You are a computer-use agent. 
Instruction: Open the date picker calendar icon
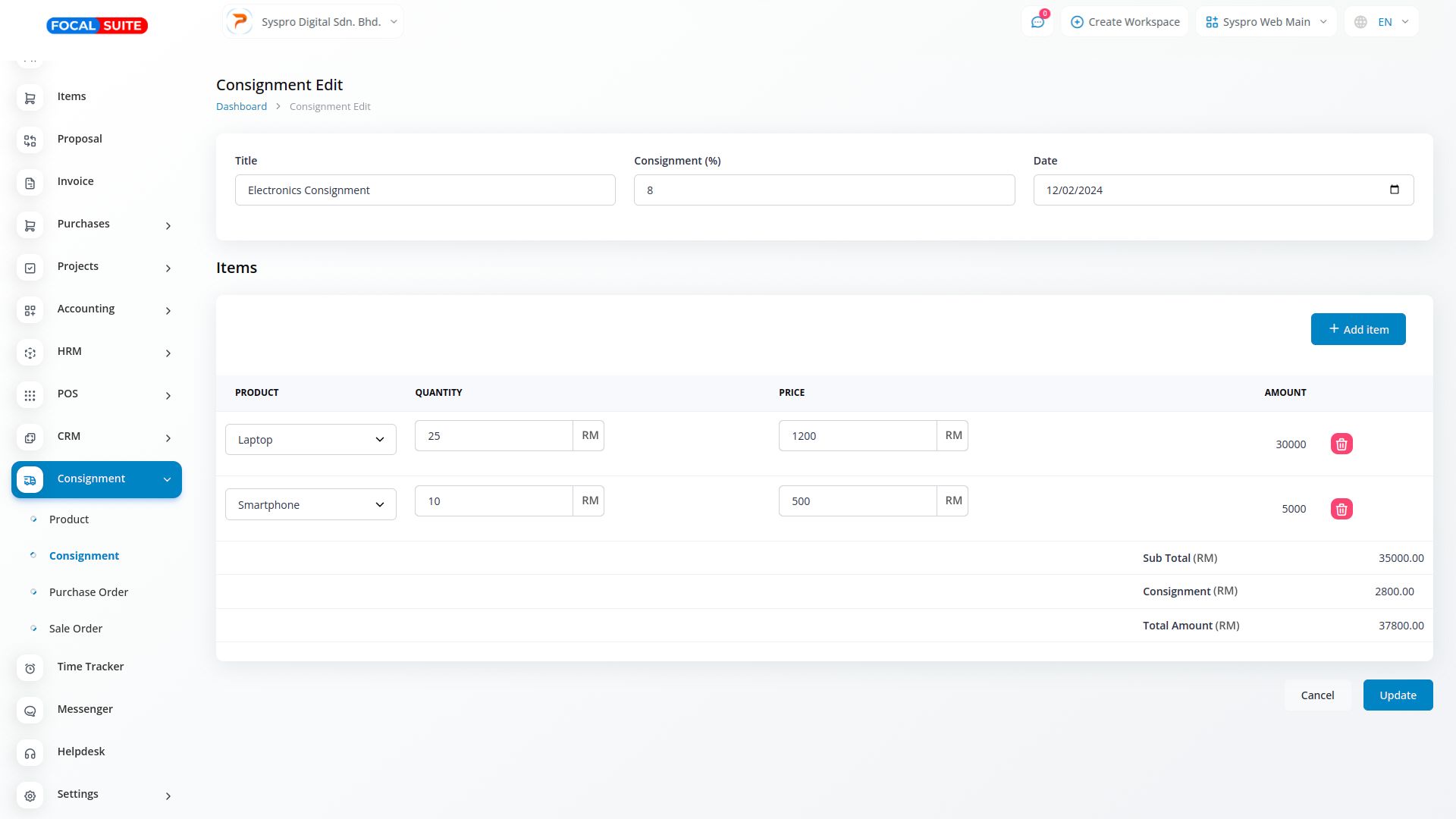coord(1394,190)
